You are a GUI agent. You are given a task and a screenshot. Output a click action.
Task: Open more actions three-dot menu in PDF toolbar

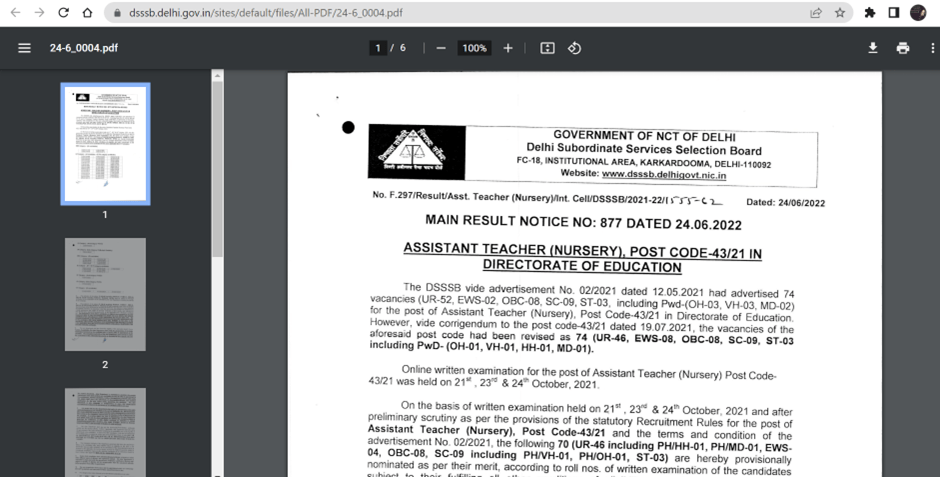click(930, 48)
